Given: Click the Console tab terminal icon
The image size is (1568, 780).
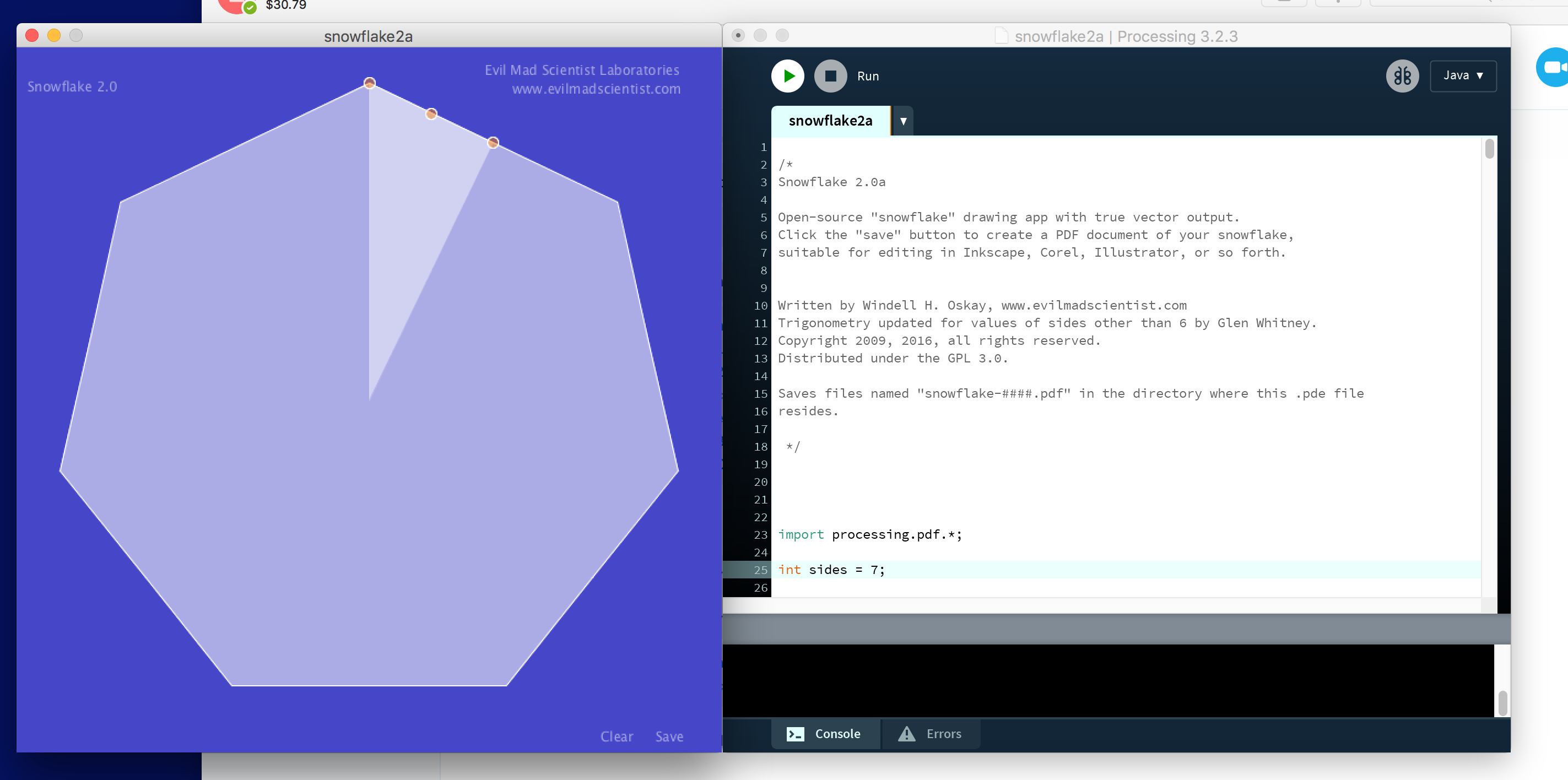Looking at the screenshot, I should (795, 734).
